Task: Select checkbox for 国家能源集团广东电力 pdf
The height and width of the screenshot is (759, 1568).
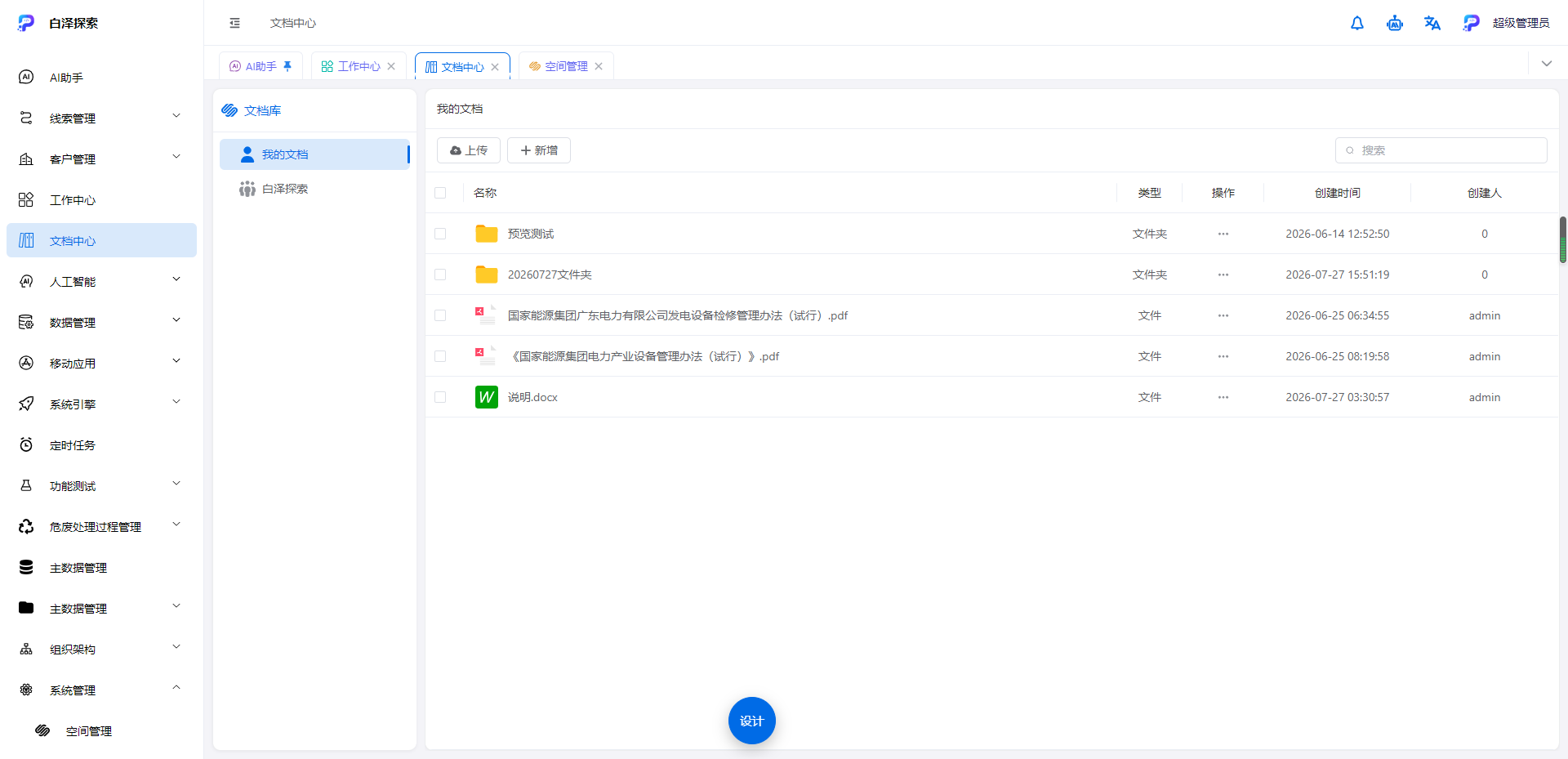Action: click(x=440, y=315)
